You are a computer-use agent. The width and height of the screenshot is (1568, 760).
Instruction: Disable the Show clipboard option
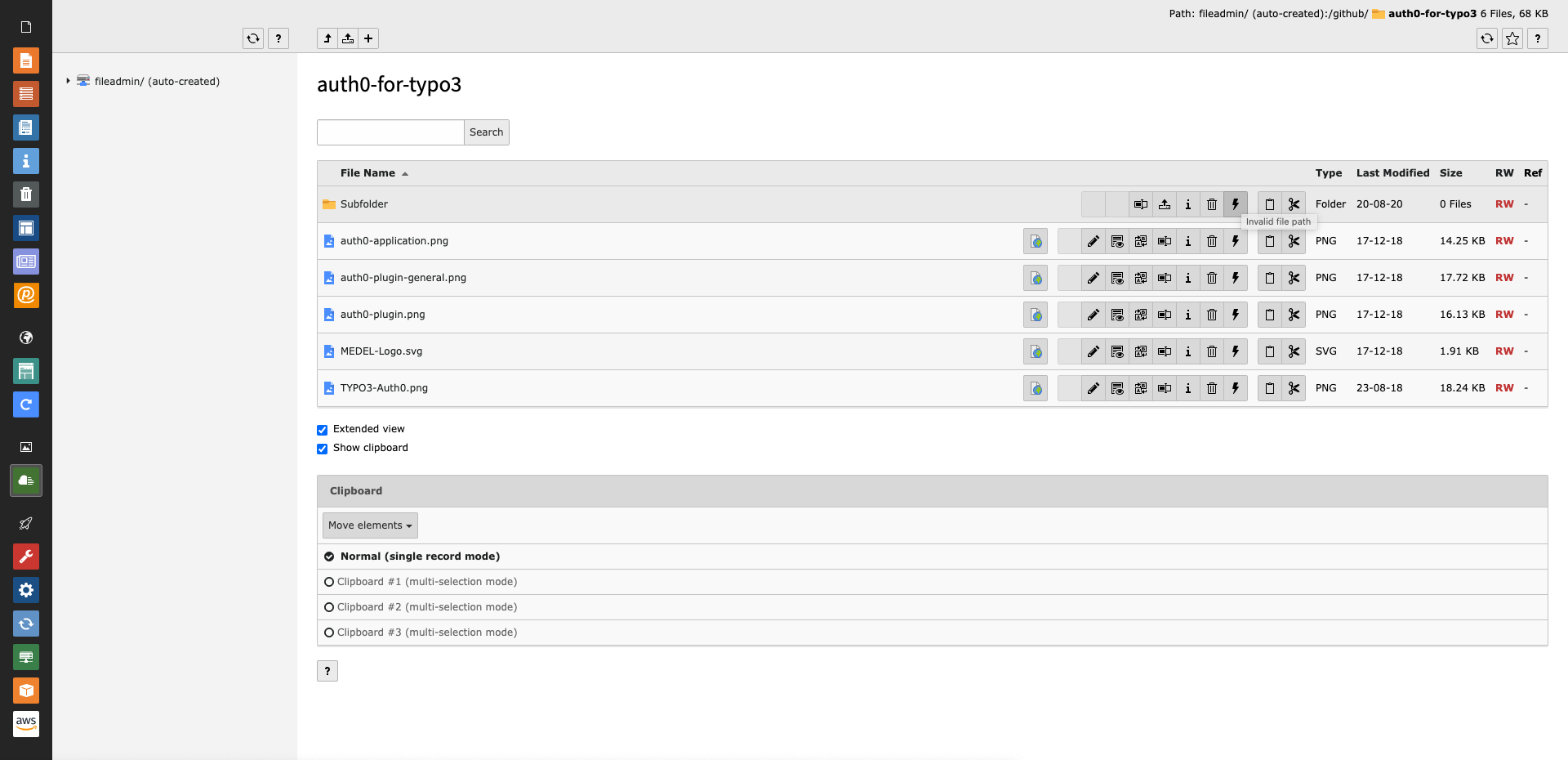[x=322, y=449]
